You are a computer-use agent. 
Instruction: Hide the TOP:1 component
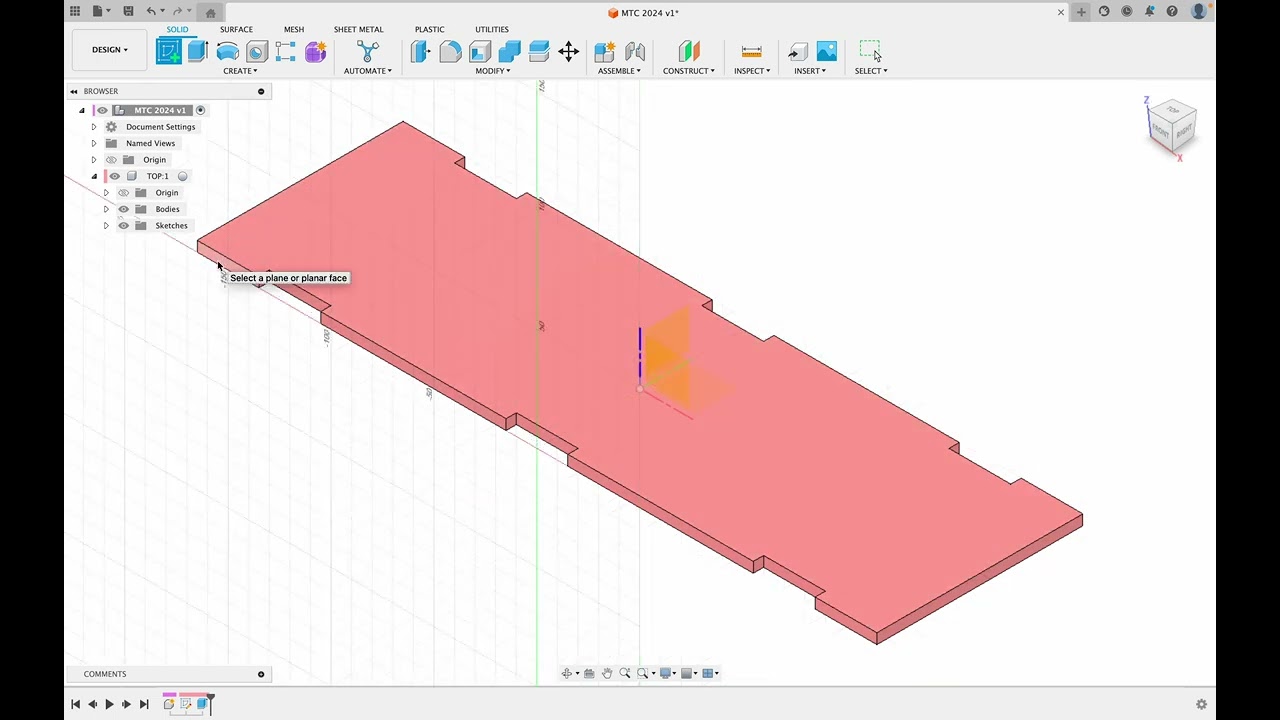point(114,176)
